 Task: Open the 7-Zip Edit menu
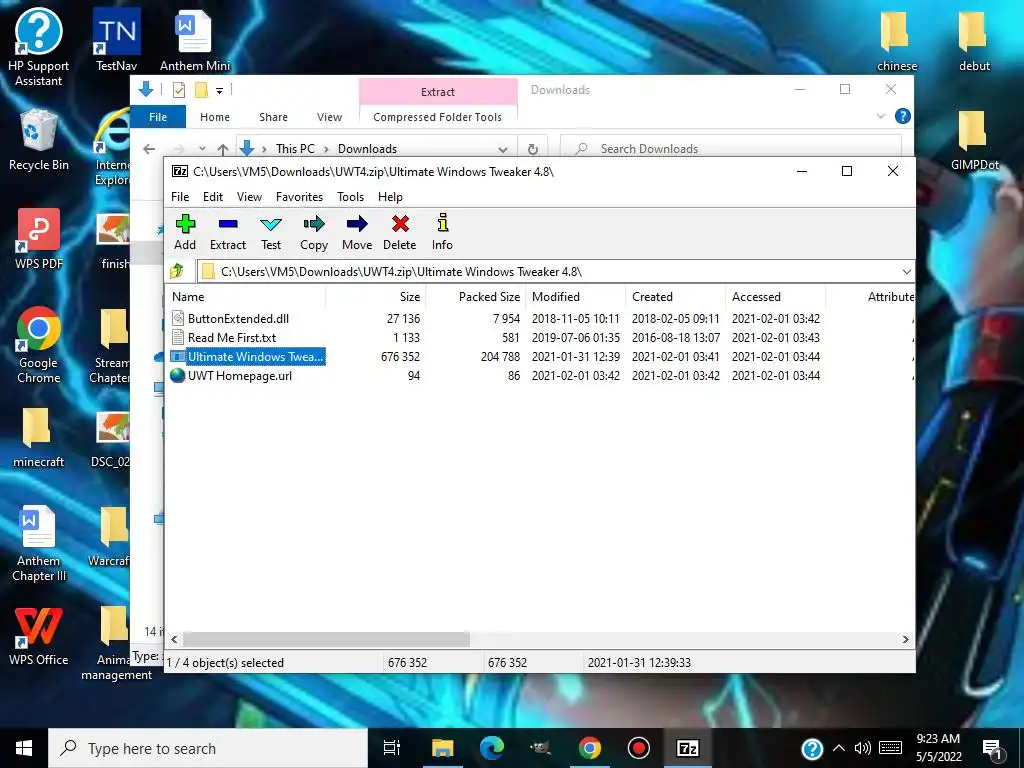coord(213,197)
